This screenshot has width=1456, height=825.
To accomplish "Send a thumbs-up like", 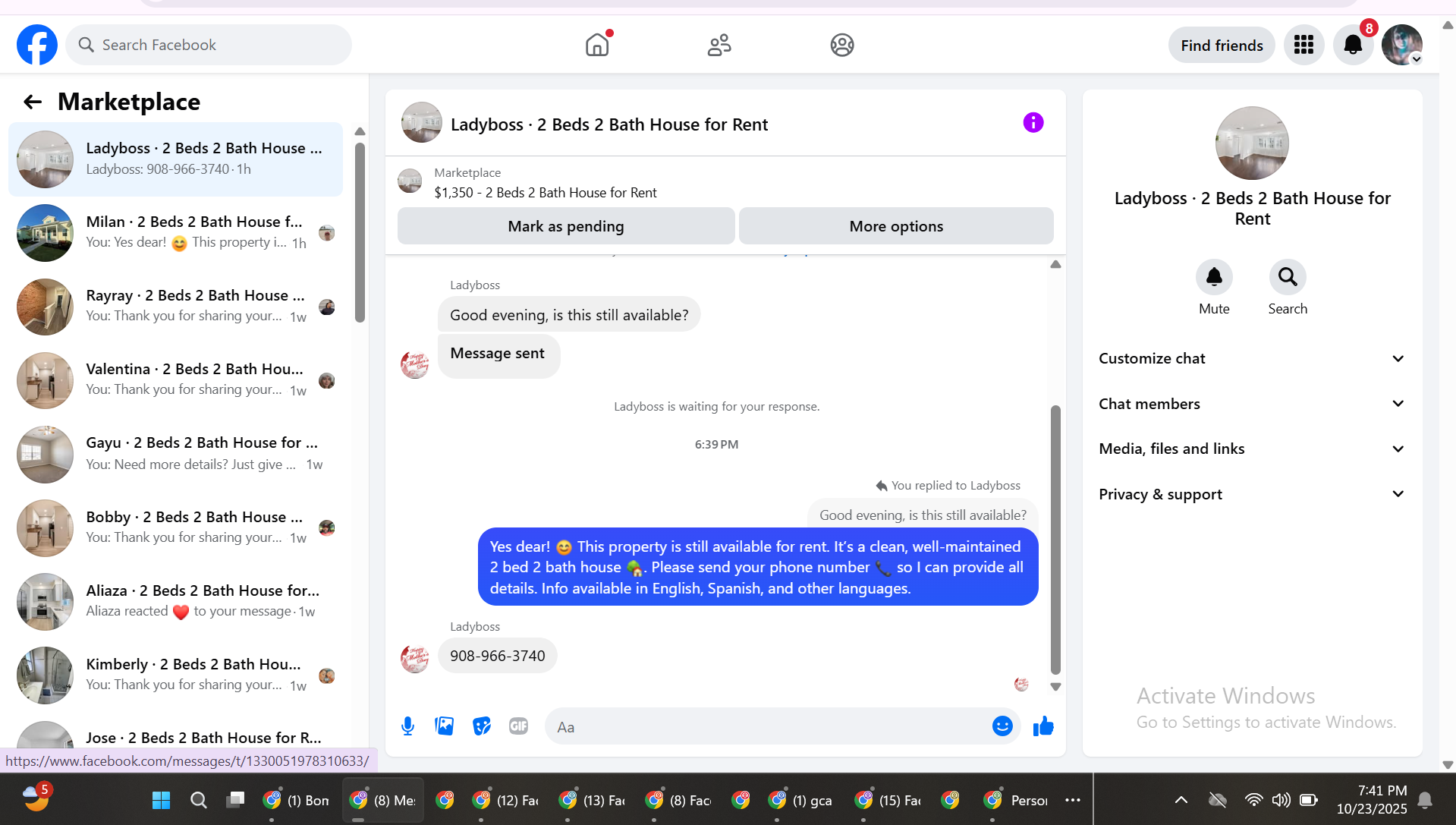I will tap(1043, 726).
